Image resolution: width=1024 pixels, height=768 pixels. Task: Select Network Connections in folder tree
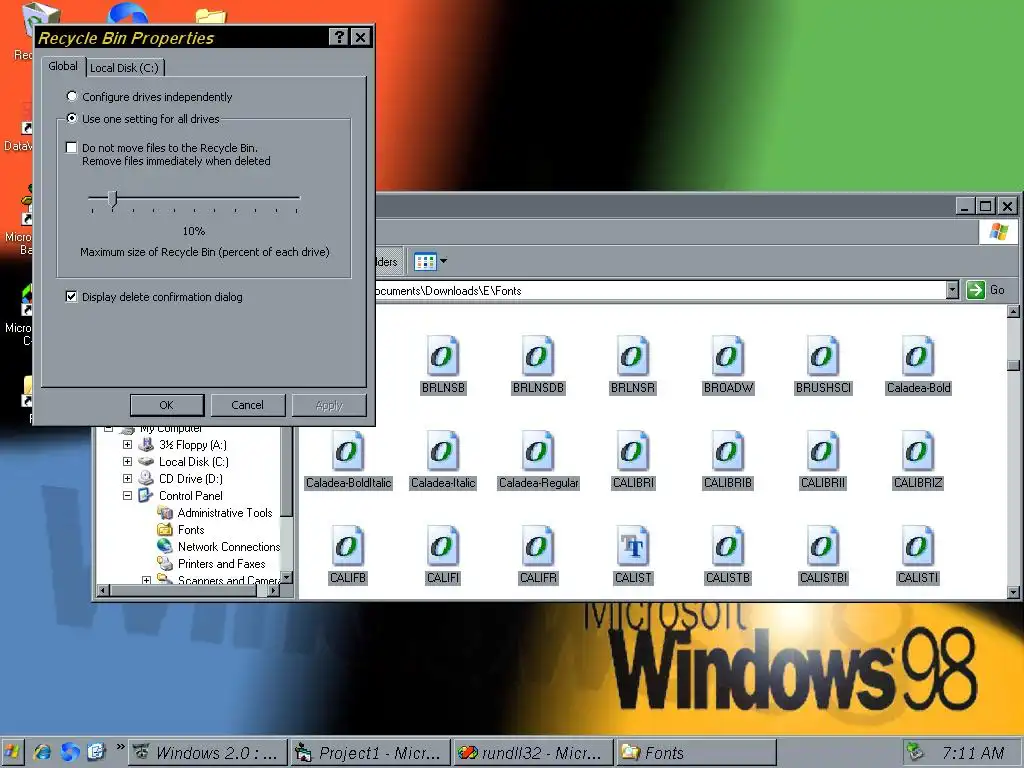[229, 547]
